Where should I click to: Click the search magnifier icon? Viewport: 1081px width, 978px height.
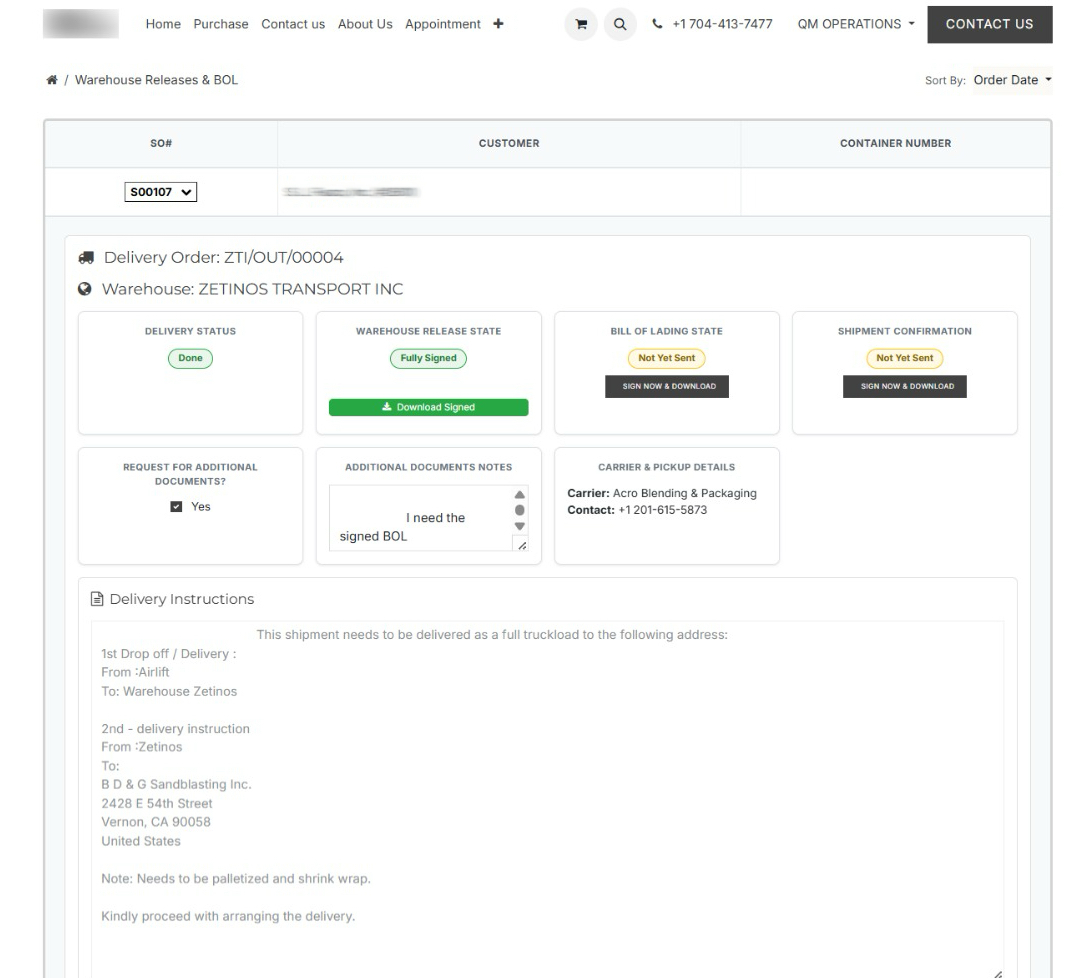coord(620,24)
